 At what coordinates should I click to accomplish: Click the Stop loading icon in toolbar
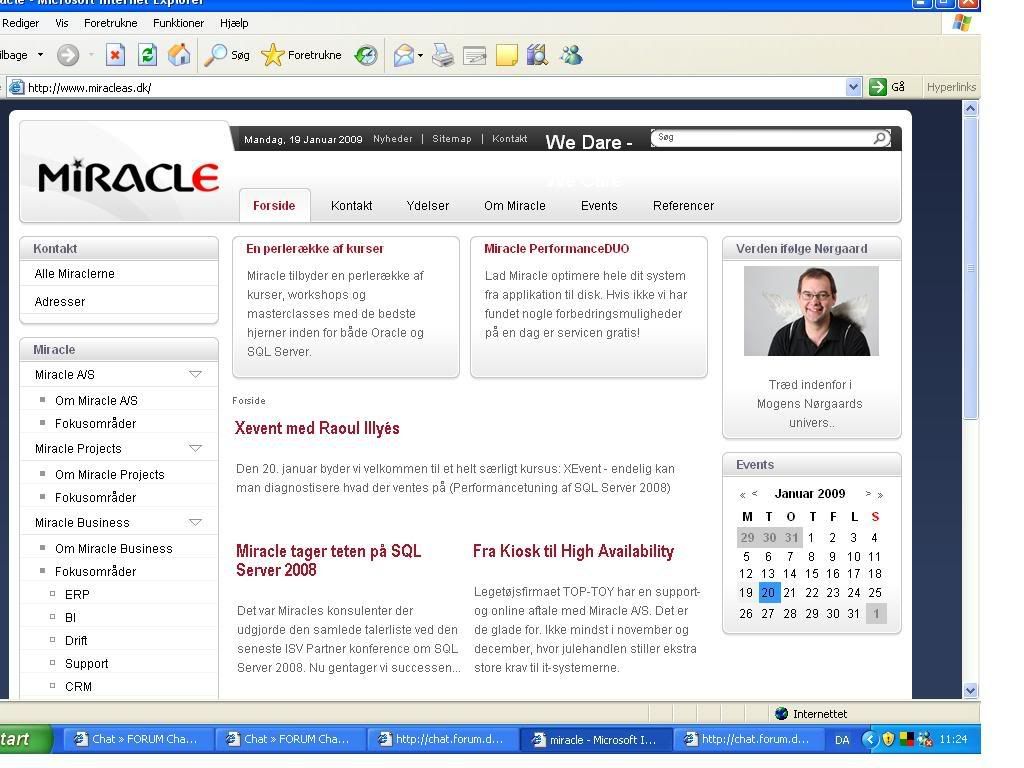(115, 56)
